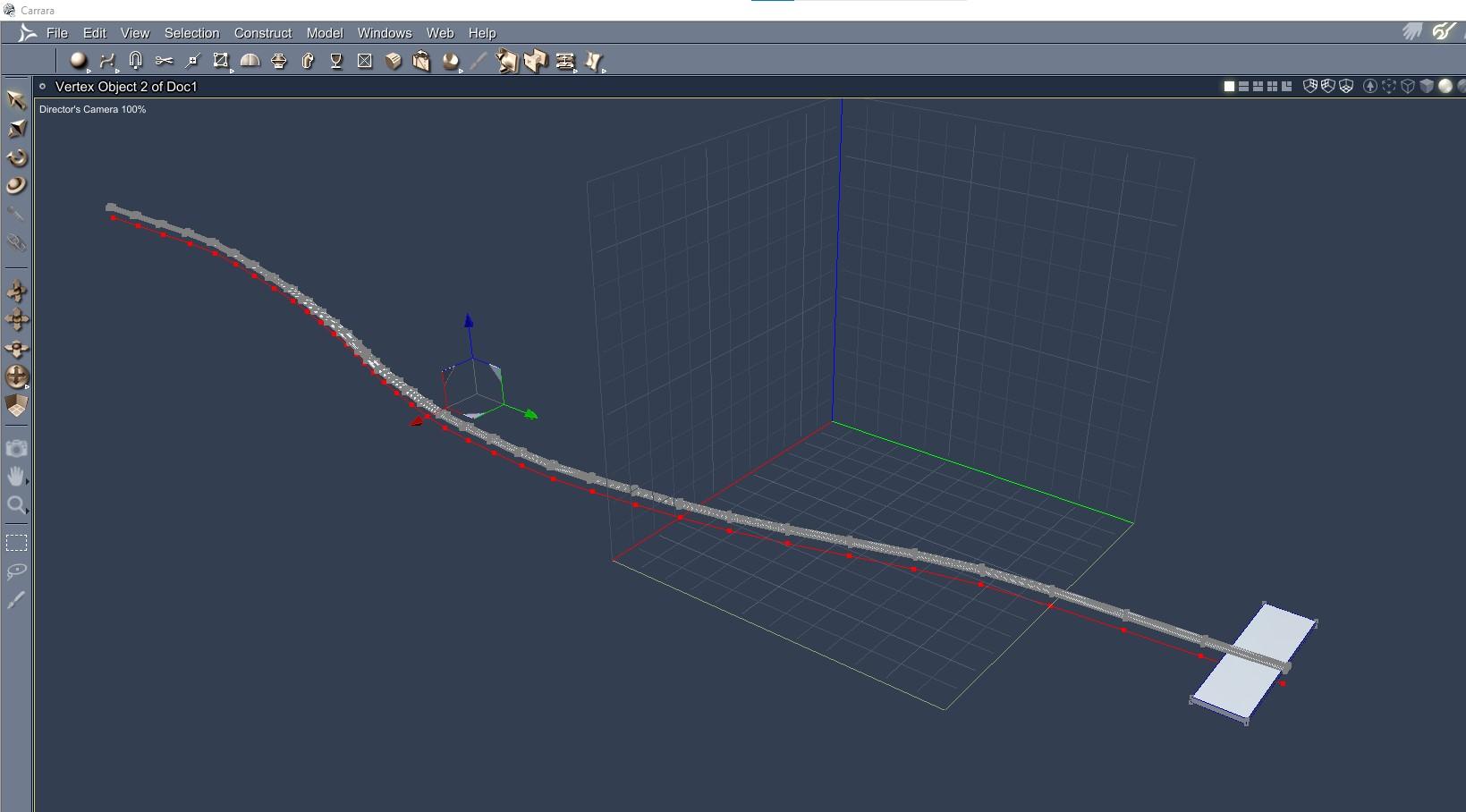Screen dimensions: 1466x812
Task: Select the box extrusion tool icon
Action: point(393,60)
